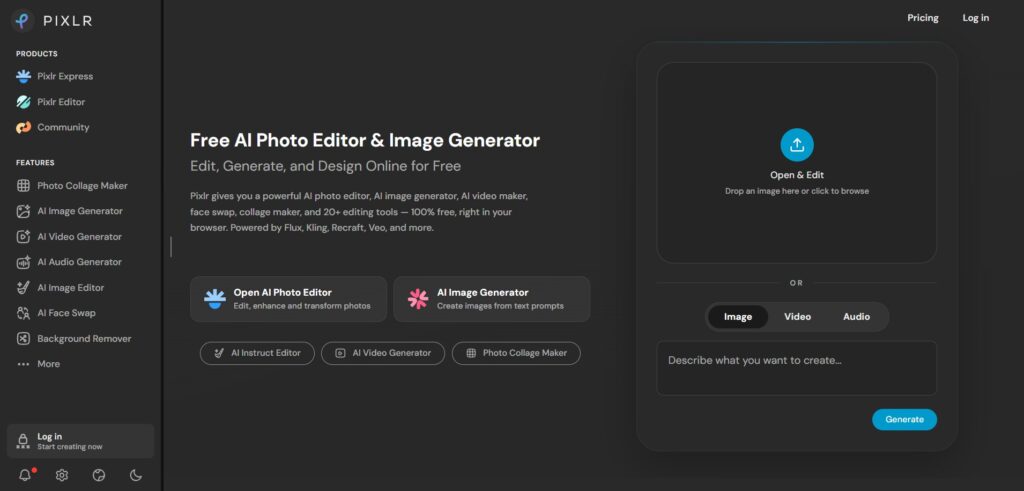Expand the More features menu

pyautogui.click(x=39, y=364)
